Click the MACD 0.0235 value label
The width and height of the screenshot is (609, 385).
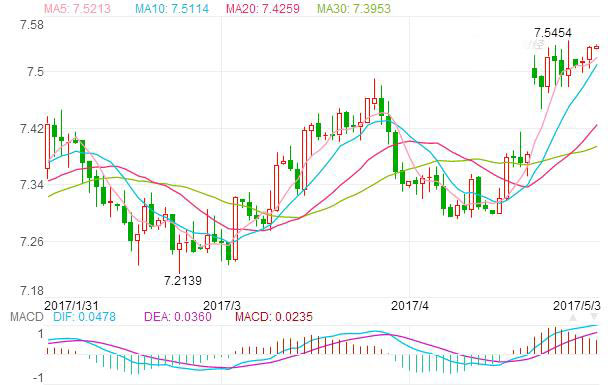tap(274, 317)
